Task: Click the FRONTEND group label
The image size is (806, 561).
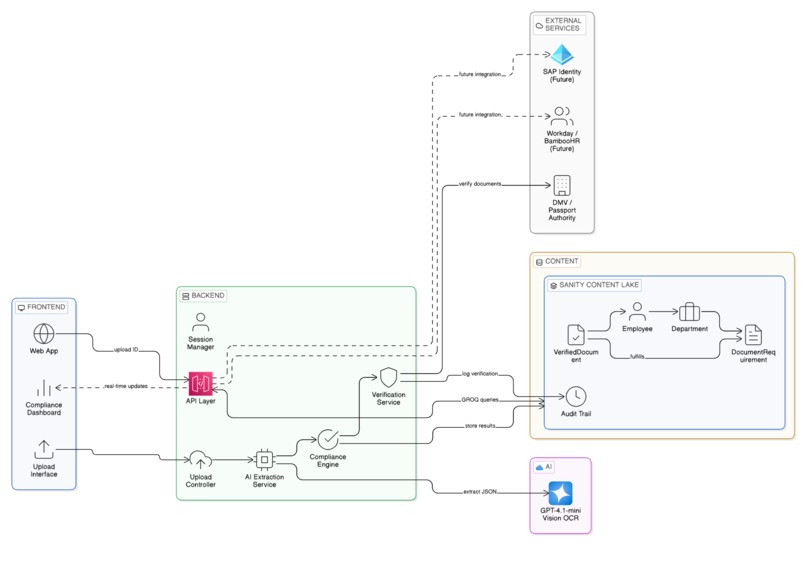Action: click(42, 307)
